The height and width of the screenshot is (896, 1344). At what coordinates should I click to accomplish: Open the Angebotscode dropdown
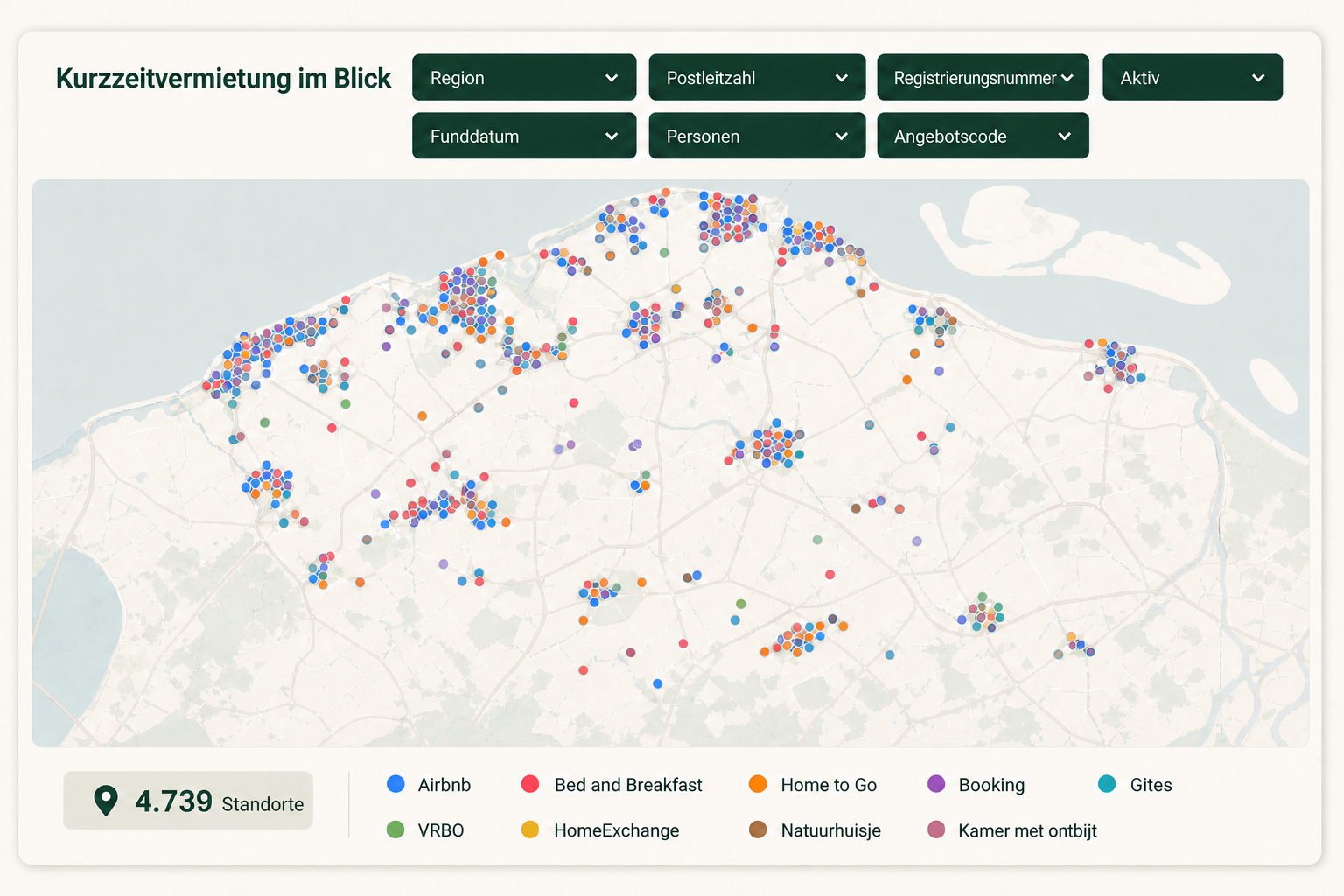point(983,136)
